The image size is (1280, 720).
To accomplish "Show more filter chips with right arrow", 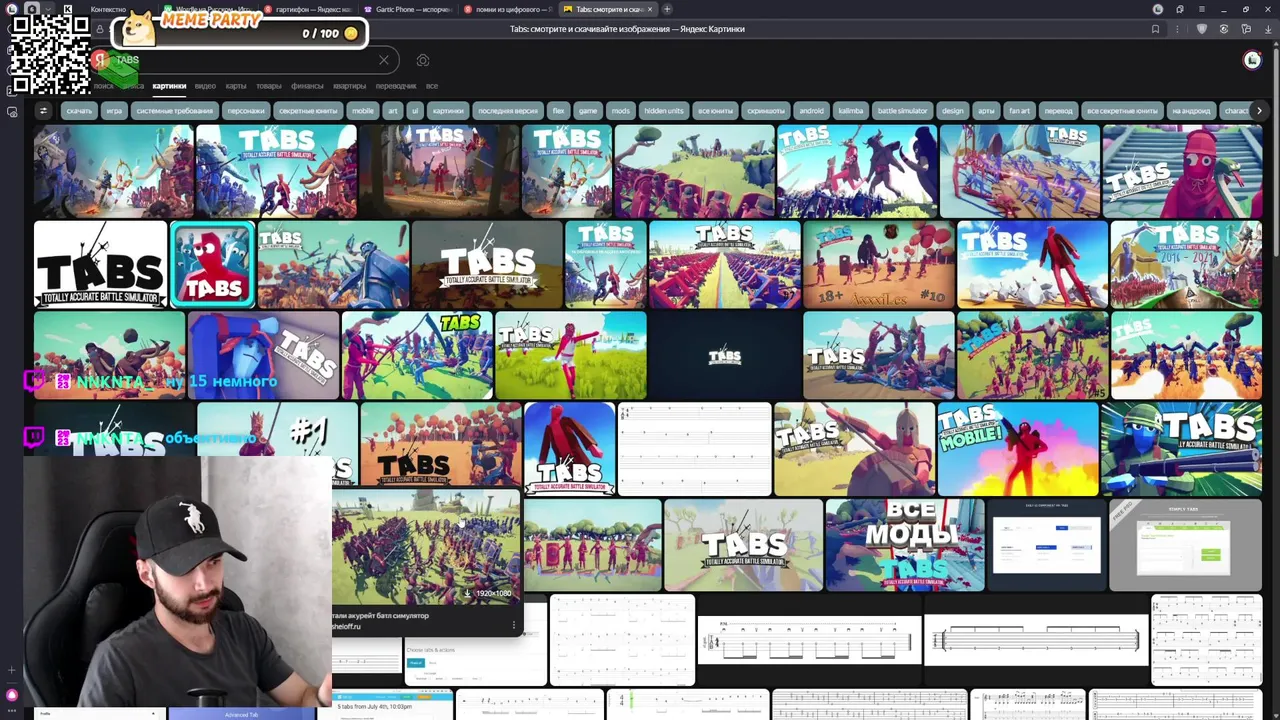I will 1259,111.
